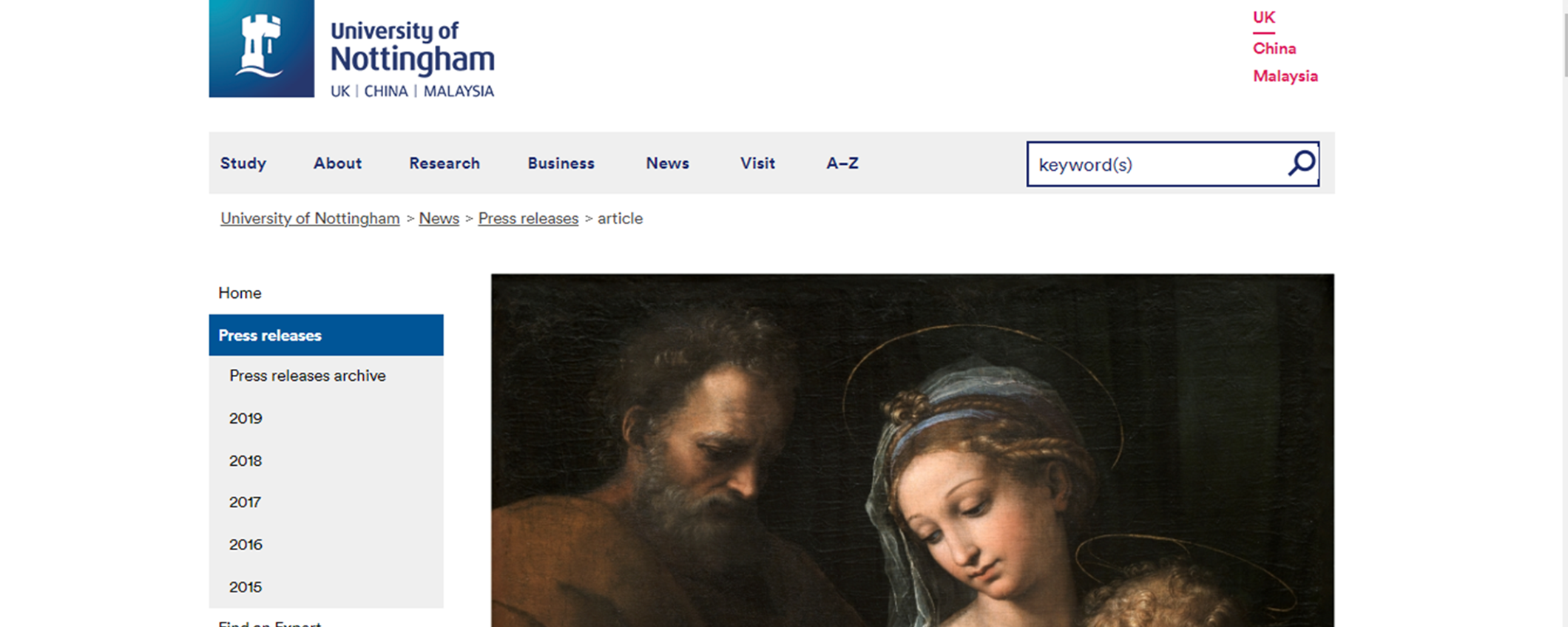1568x627 pixels.
Task: Click the Press releases breadcrumb link
Action: [x=528, y=219]
